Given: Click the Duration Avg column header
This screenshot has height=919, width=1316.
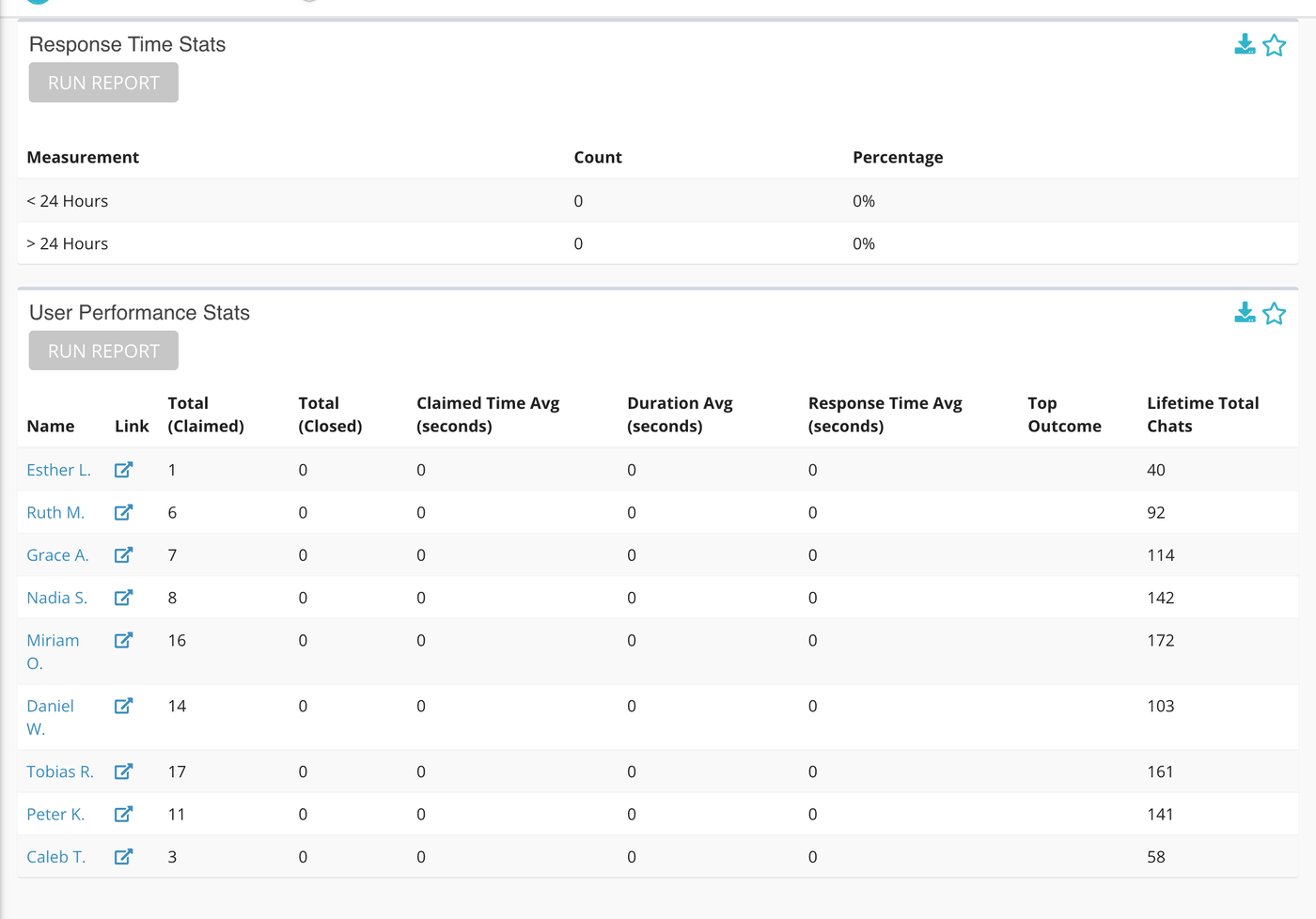Looking at the screenshot, I should [680, 414].
